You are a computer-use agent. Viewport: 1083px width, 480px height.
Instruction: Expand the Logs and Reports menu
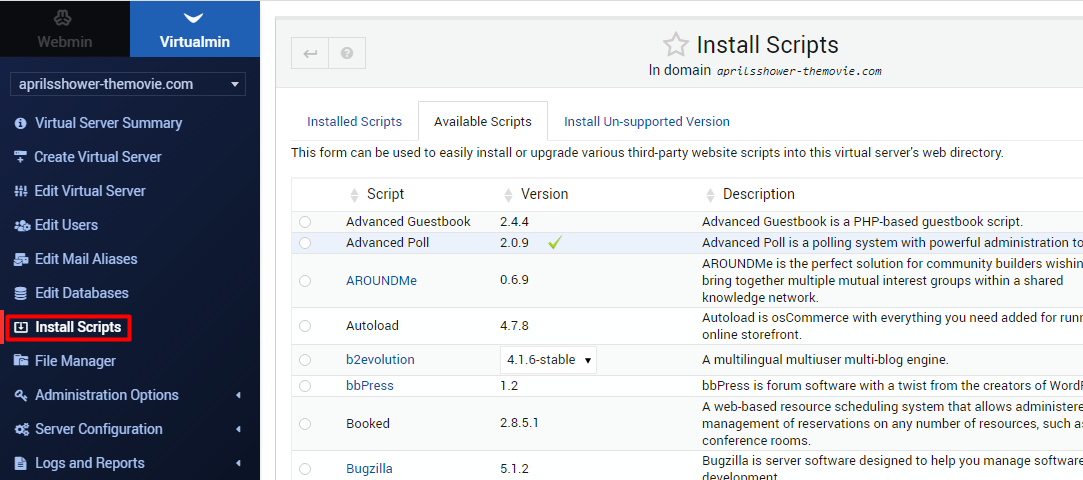pos(238,463)
